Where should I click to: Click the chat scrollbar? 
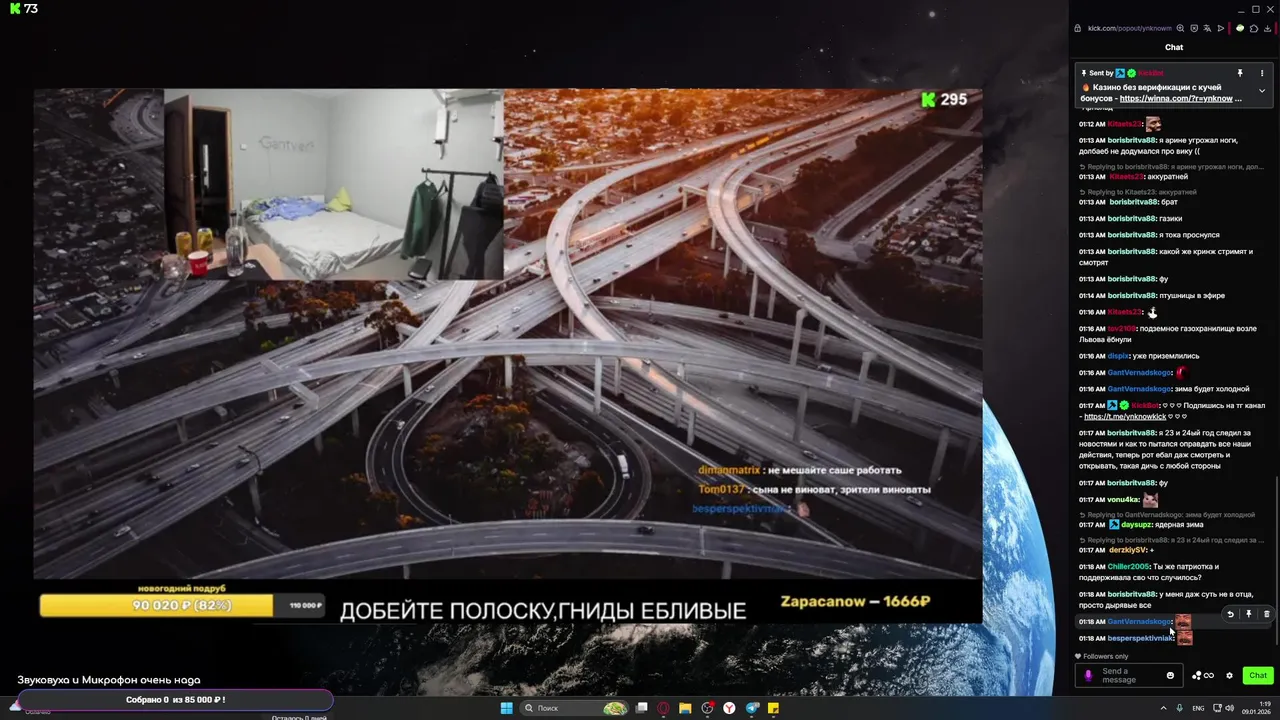click(1277, 560)
